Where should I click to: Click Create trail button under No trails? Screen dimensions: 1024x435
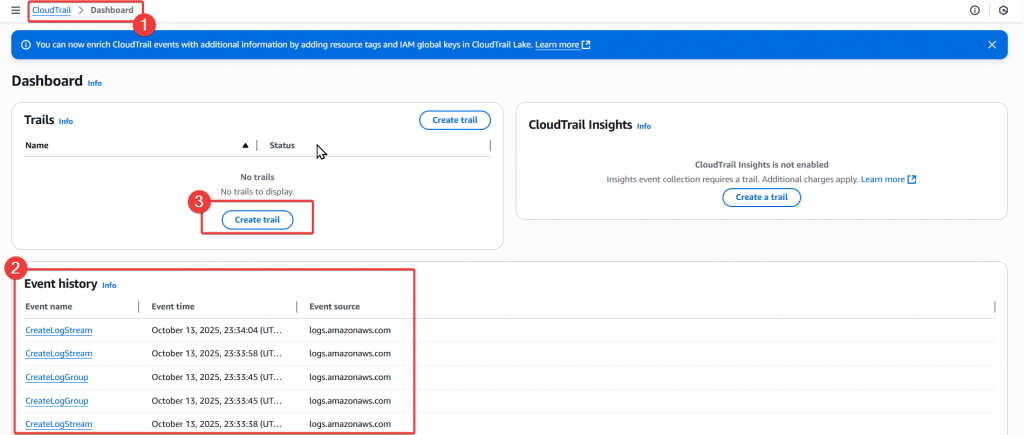click(x=257, y=220)
